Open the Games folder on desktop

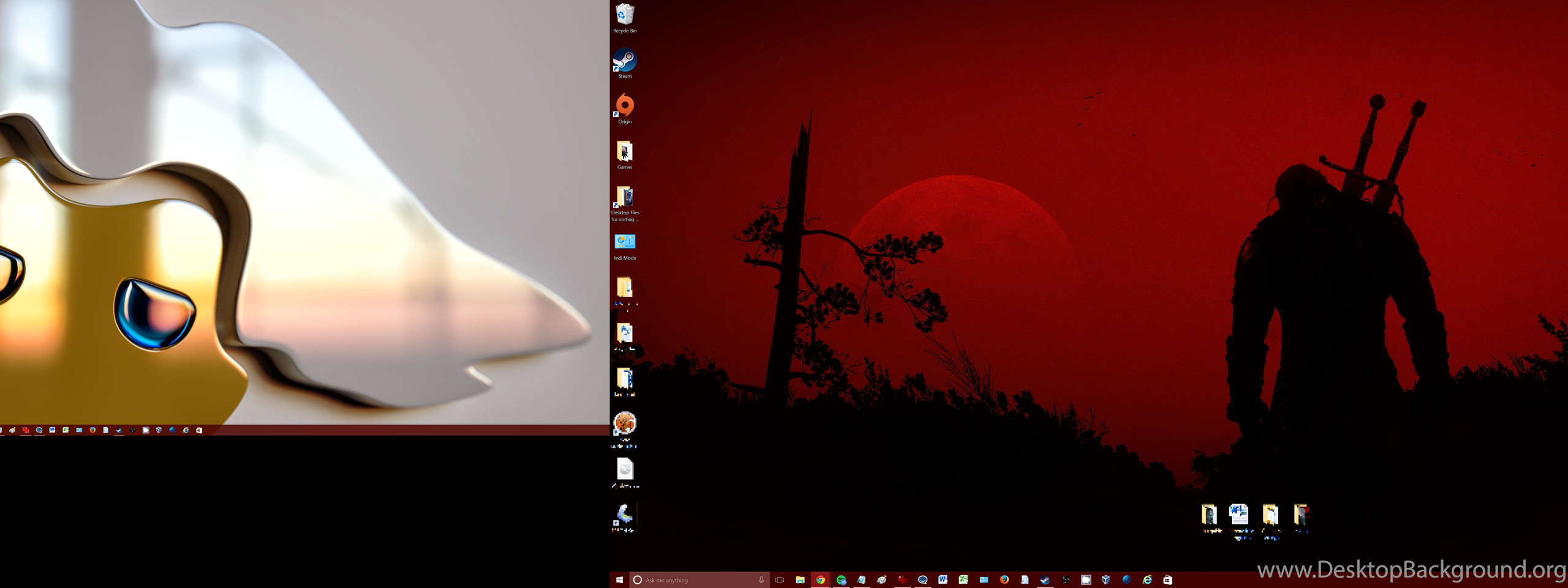point(624,153)
